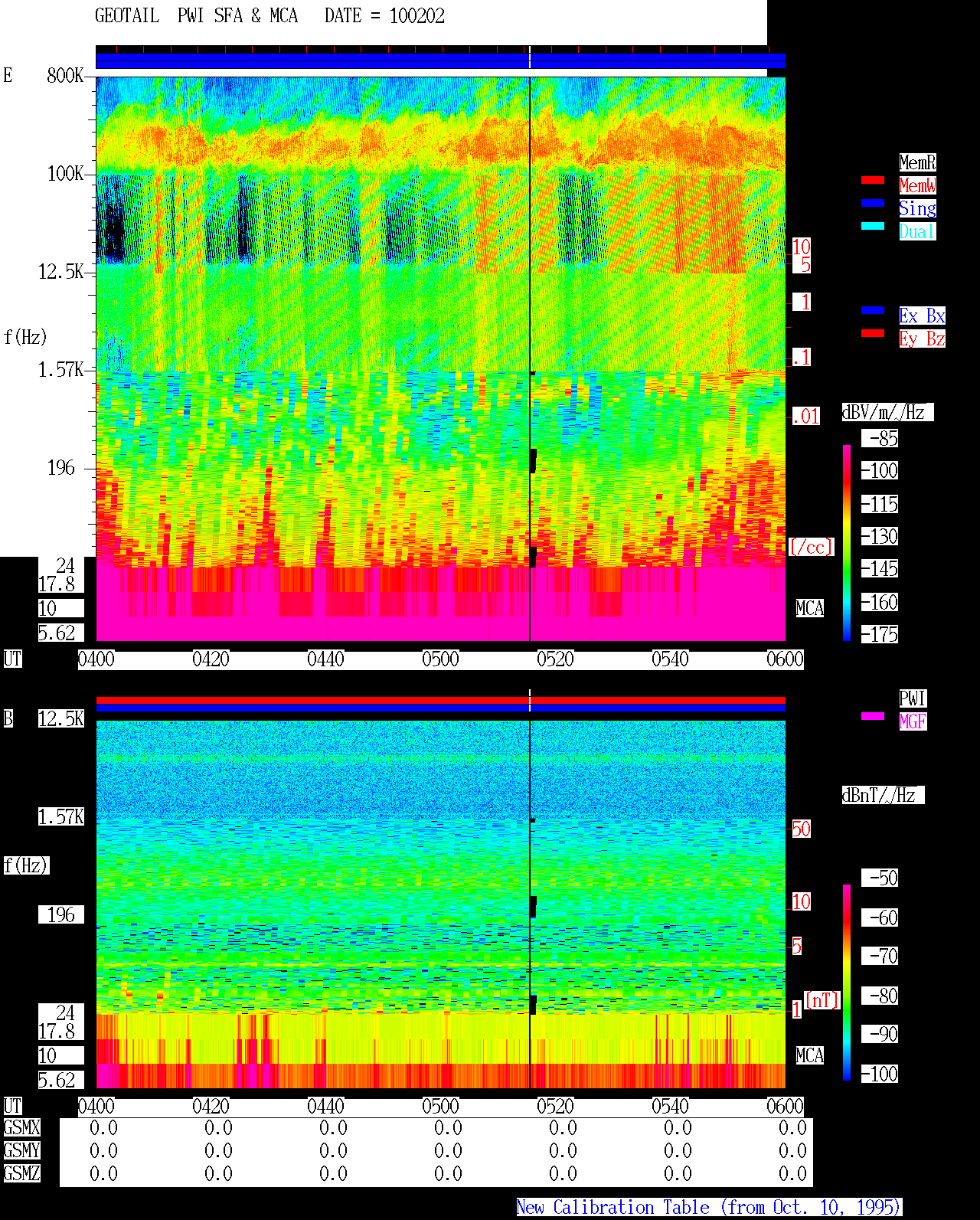The image size is (980, 1220).
Task: Click the "1.57K" label on the E panel
Action: click(61, 369)
